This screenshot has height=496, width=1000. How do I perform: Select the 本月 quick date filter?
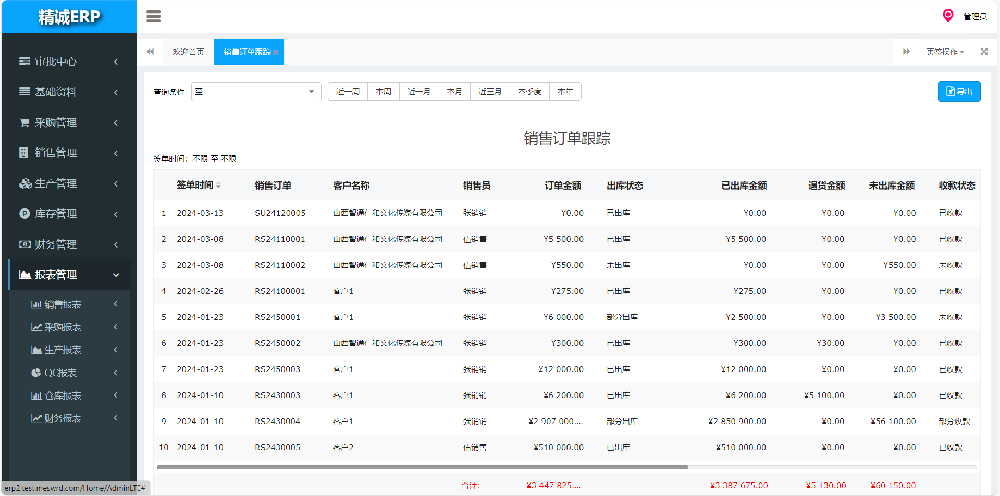pos(454,92)
